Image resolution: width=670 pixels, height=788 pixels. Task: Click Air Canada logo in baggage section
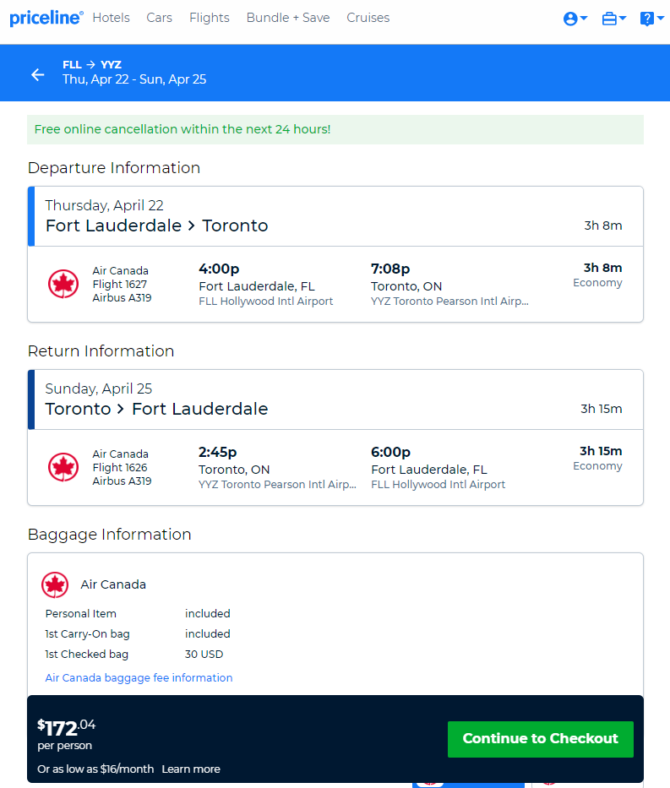[55, 585]
